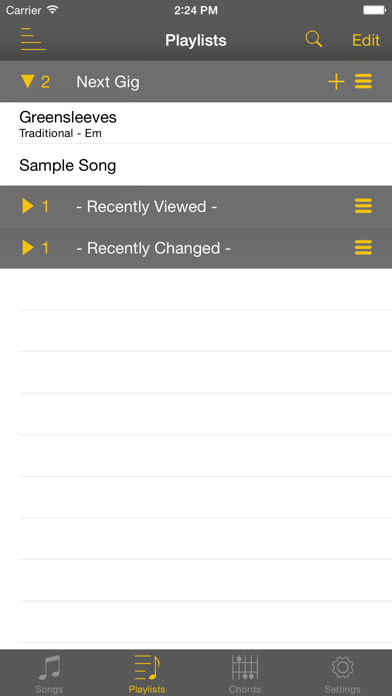The image size is (392, 696).
Task: Open the Settings gear icon
Action: [x=342, y=668]
